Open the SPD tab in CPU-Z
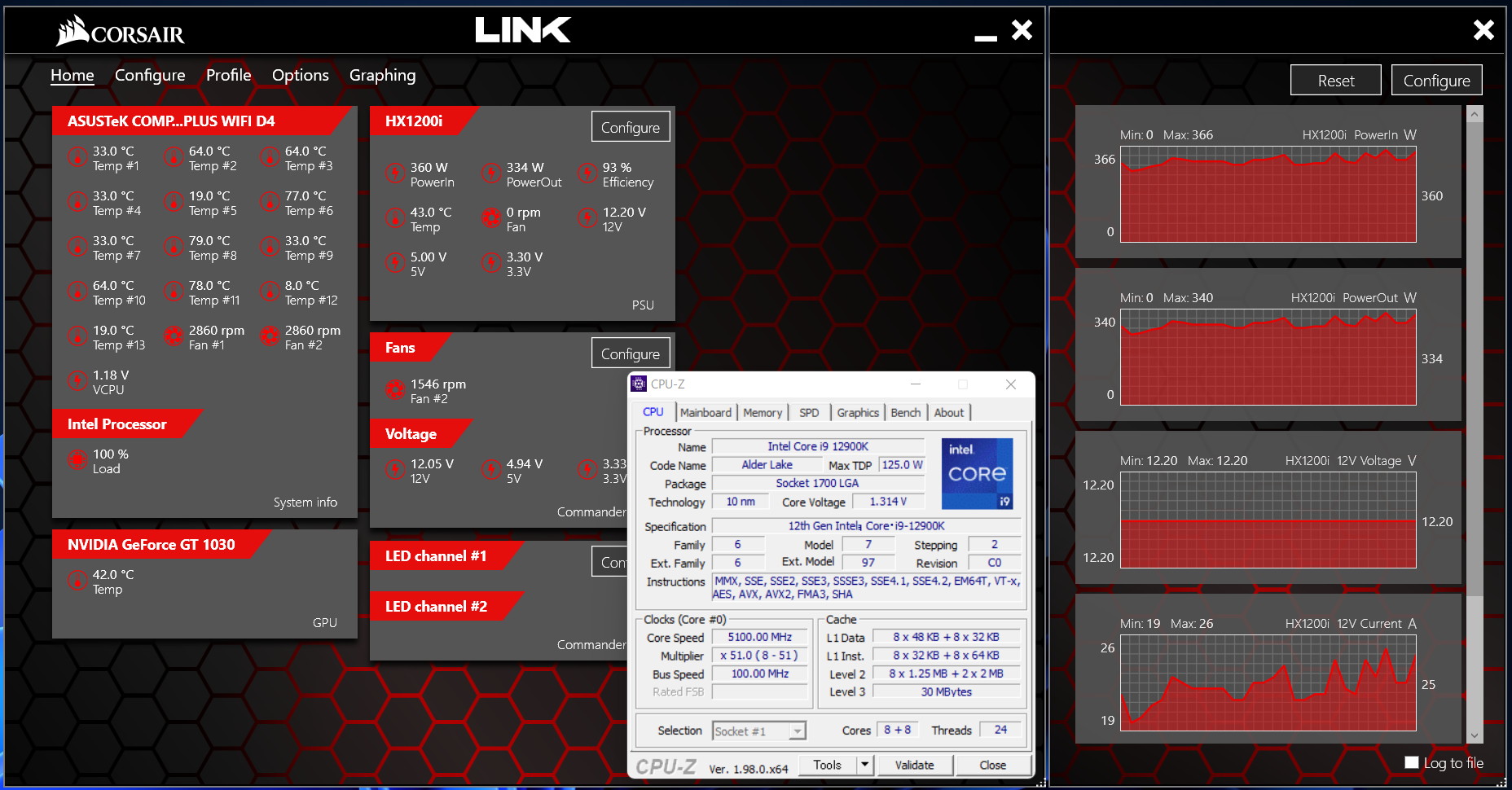The image size is (1512, 790). [x=809, y=412]
